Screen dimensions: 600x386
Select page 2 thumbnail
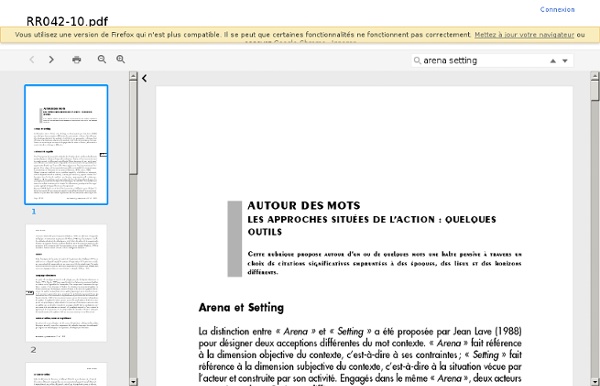tap(66, 283)
